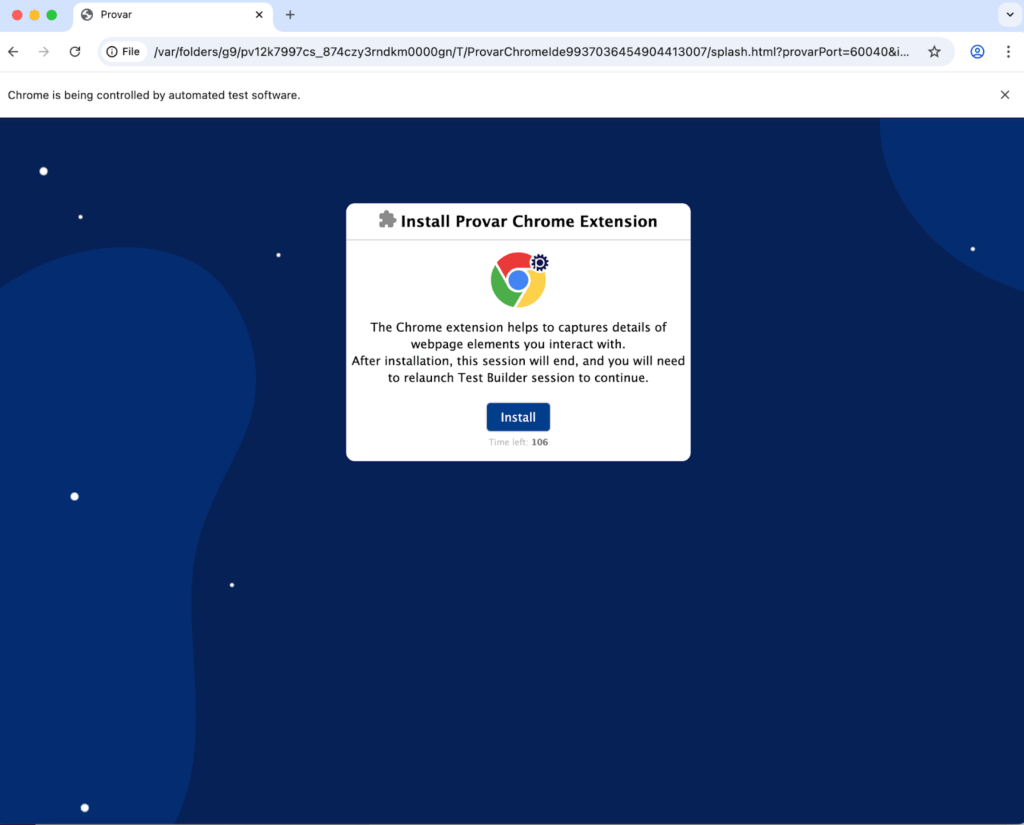Viewport: 1024px width, 825px height.
Task: Close the Provar tab
Action: [259, 14]
